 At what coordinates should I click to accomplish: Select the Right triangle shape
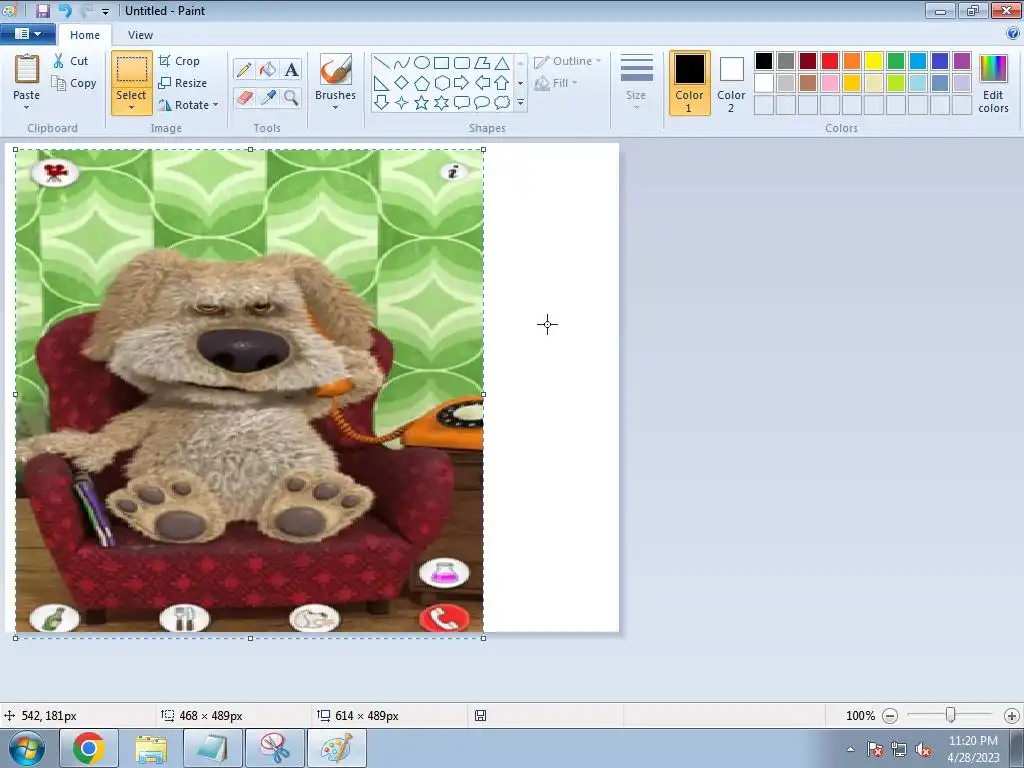coord(382,83)
